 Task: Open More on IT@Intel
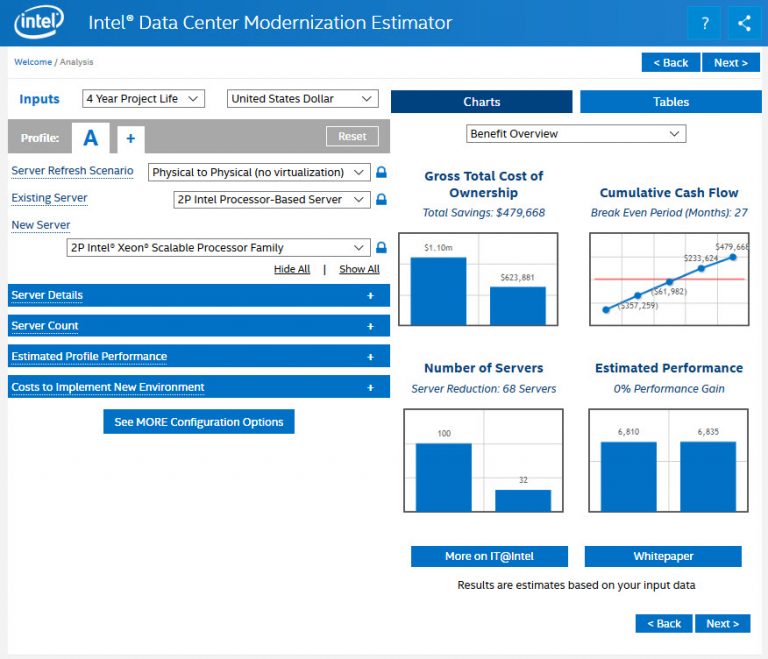(489, 556)
